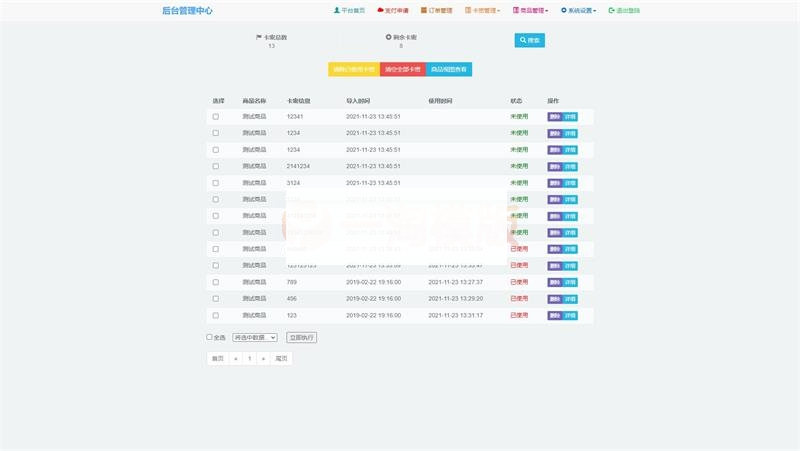Click the 后台管理中心 brand logo
The width and height of the screenshot is (800, 451).
tap(187, 10)
